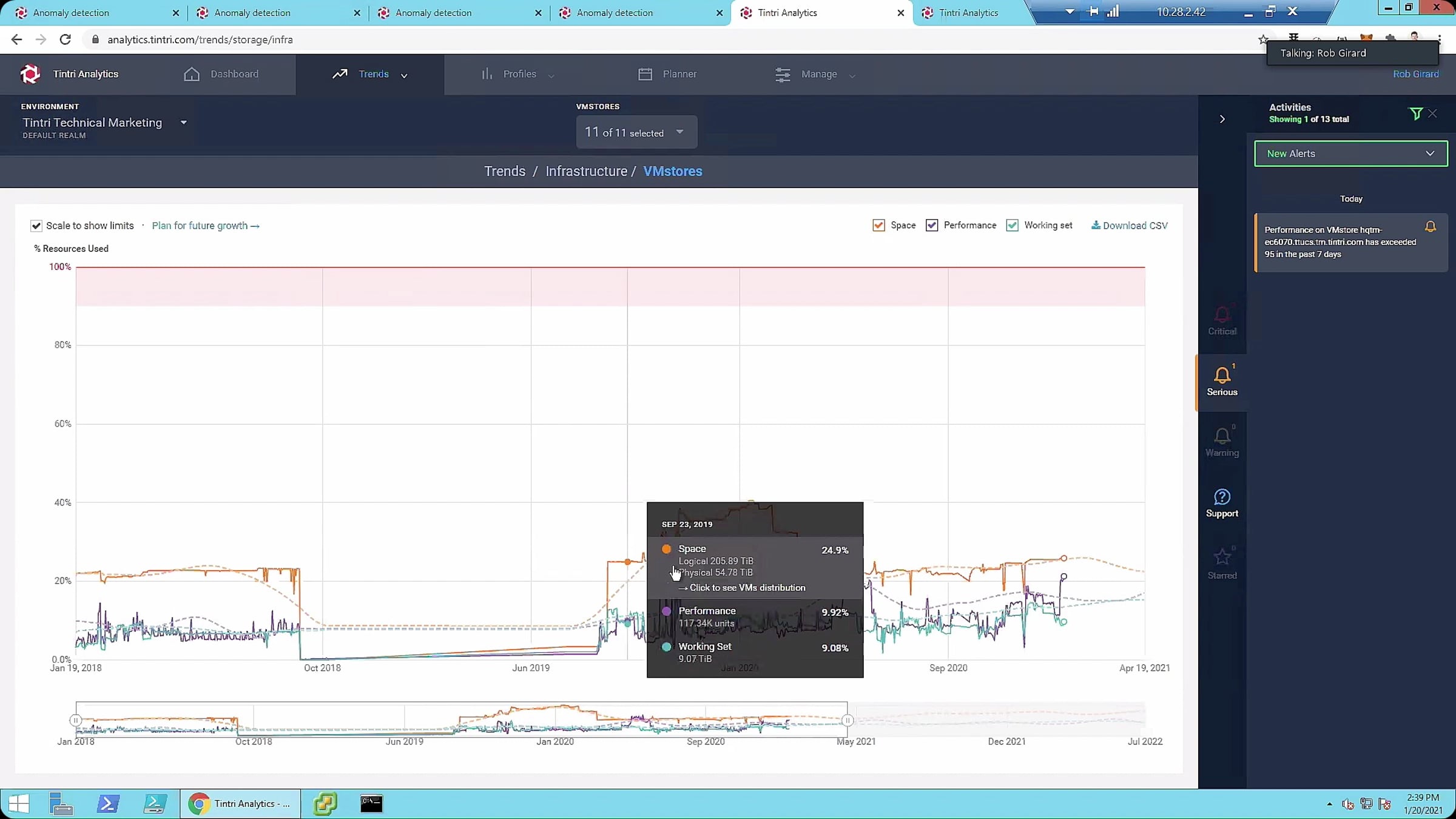Toggle the Space series checkbox
The width and height of the screenshot is (1456, 819).
click(878, 225)
